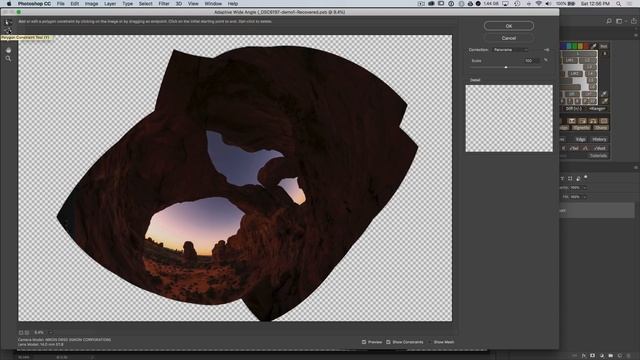
Task: Click the Photoshop share icon at top right
Action: point(633,21)
